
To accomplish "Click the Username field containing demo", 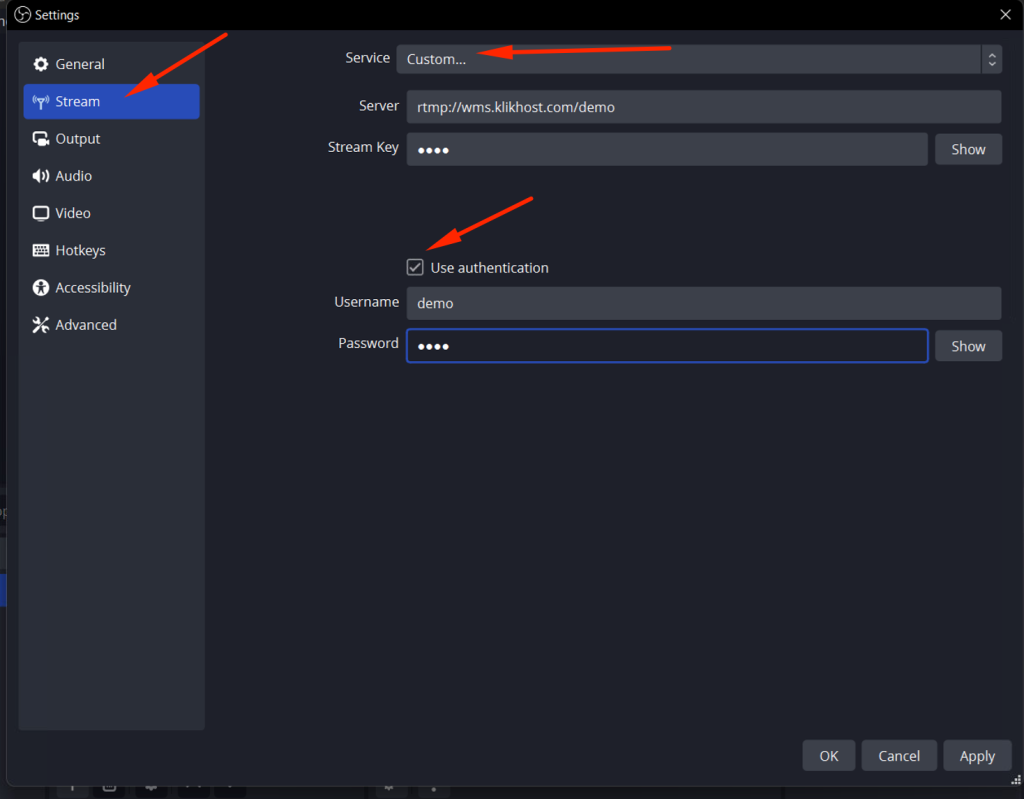I will 703,303.
